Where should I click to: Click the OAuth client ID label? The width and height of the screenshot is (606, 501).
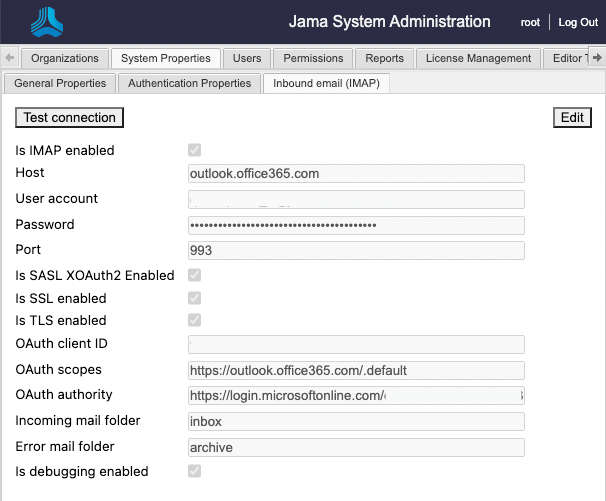(61, 343)
